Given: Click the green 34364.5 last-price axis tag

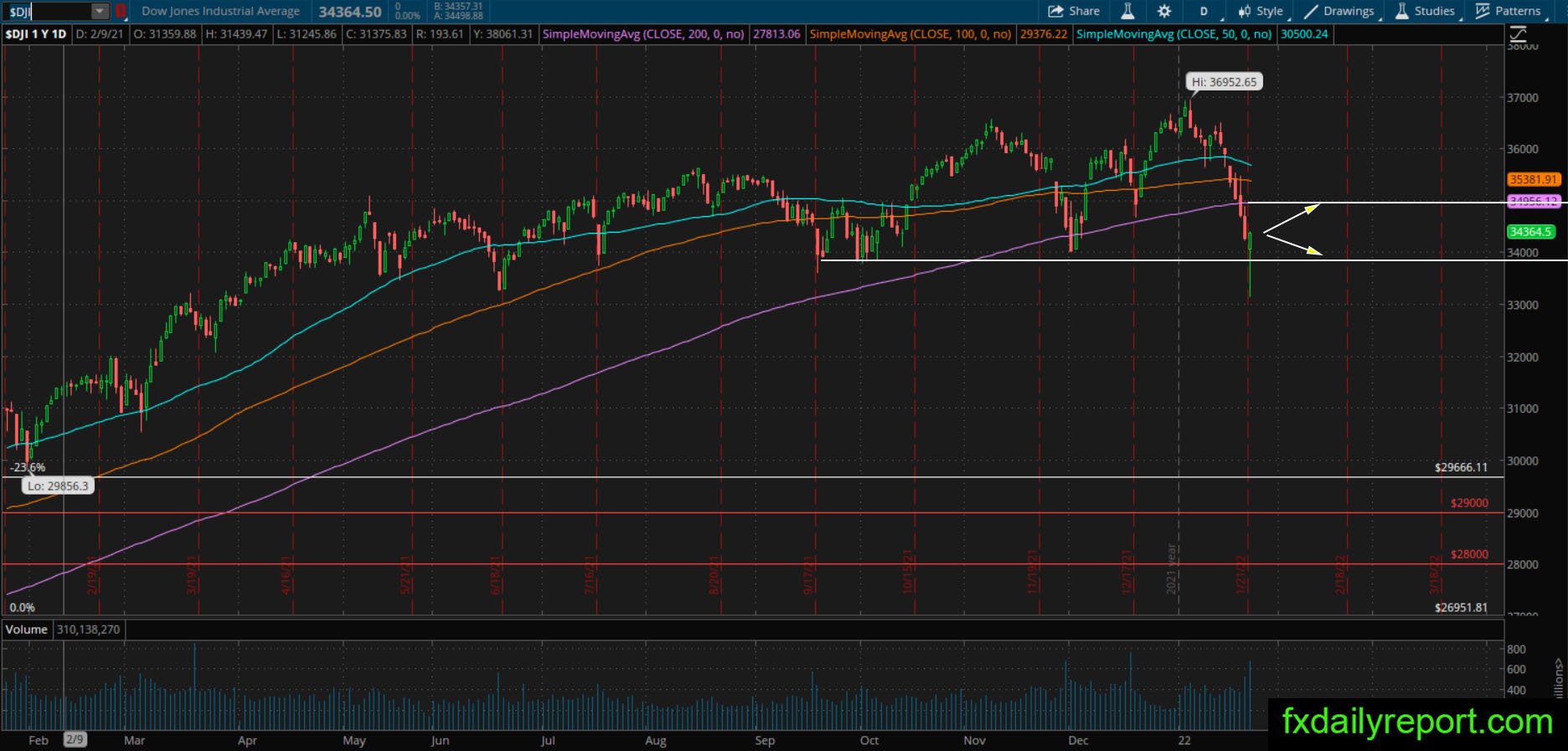Looking at the screenshot, I should (x=1531, y=232).
